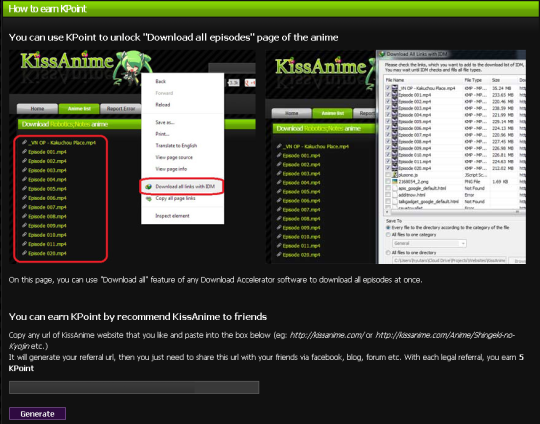Image resolution: width=540 pixels, height=424 pixels.
Task: Click chain icon beside Episode 004.mp4 in left screenshot
Action: point(24,179)
